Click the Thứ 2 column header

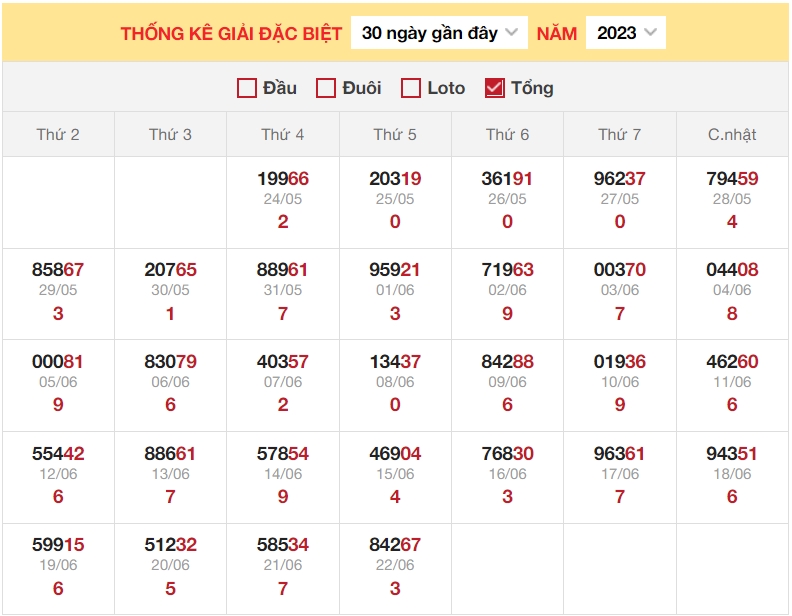tap(58, 134)
